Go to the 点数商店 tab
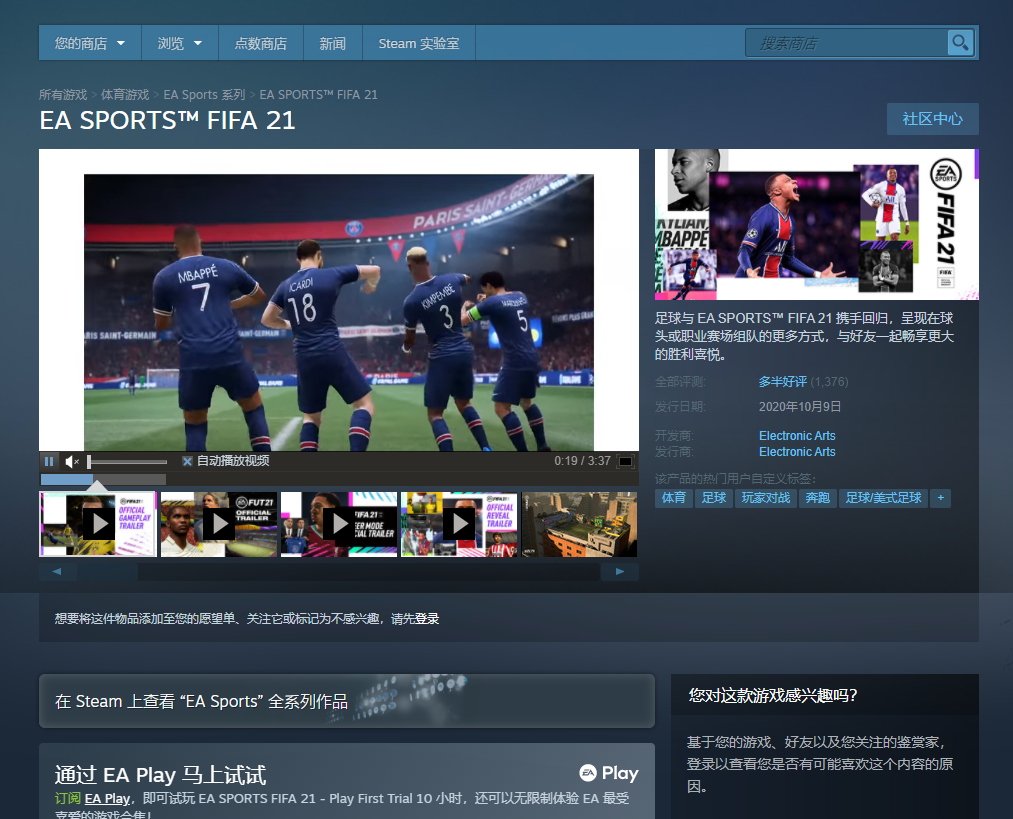 click(260, 43)
